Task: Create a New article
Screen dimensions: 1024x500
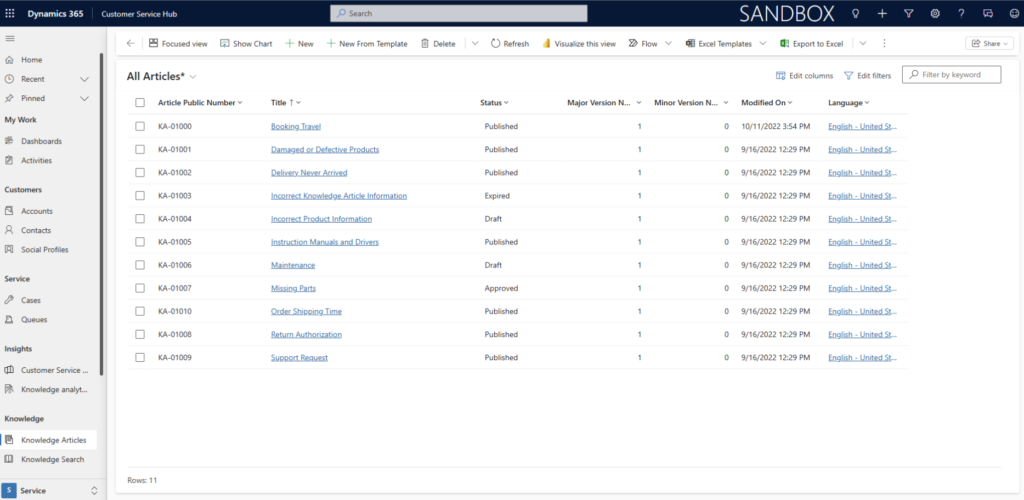Action: coord(299,44)
